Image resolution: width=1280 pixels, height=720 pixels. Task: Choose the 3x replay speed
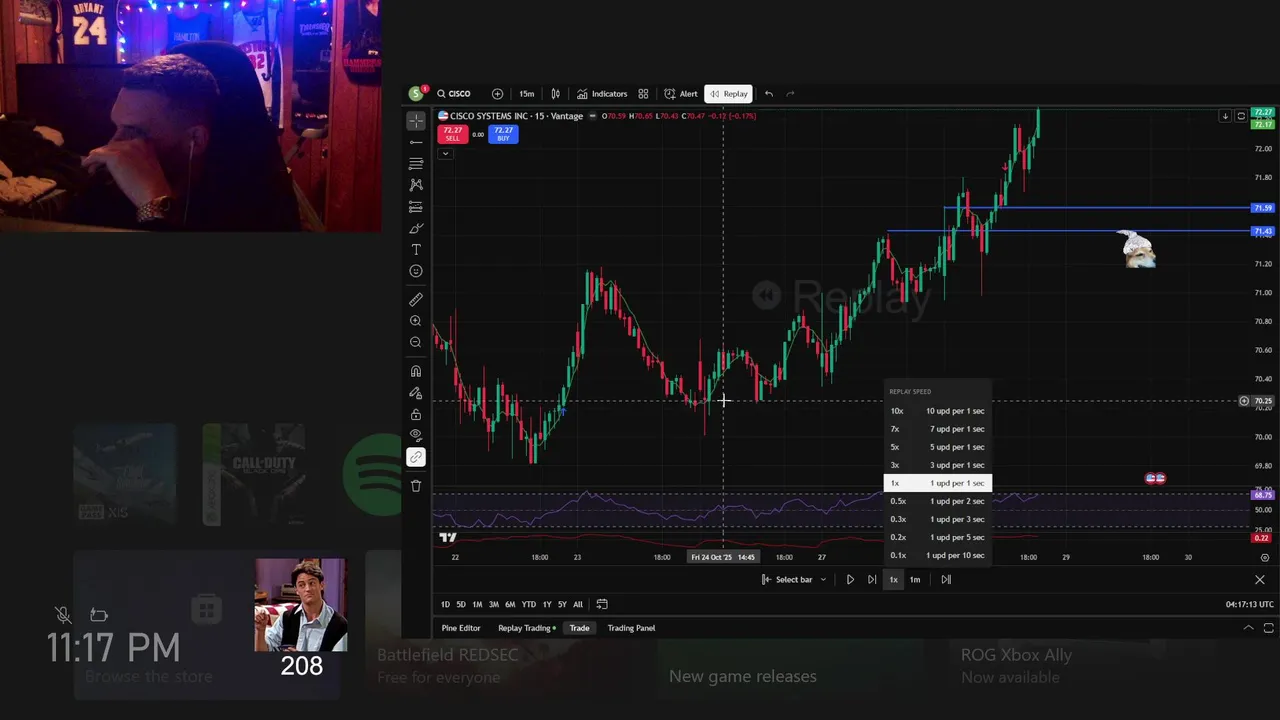937,465
